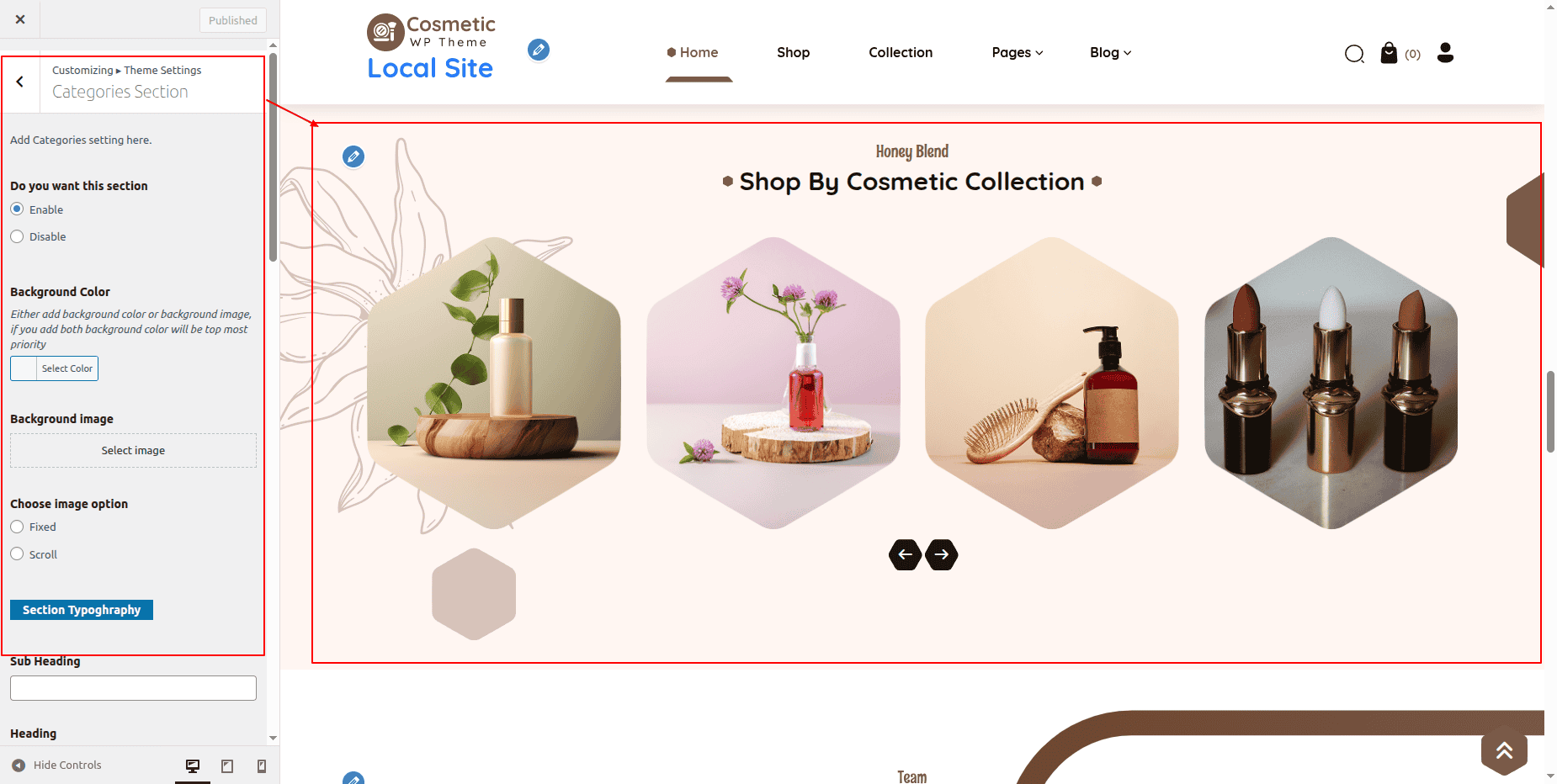
Task: Advance carousel with right arrow button
Action: pos(942,554)
